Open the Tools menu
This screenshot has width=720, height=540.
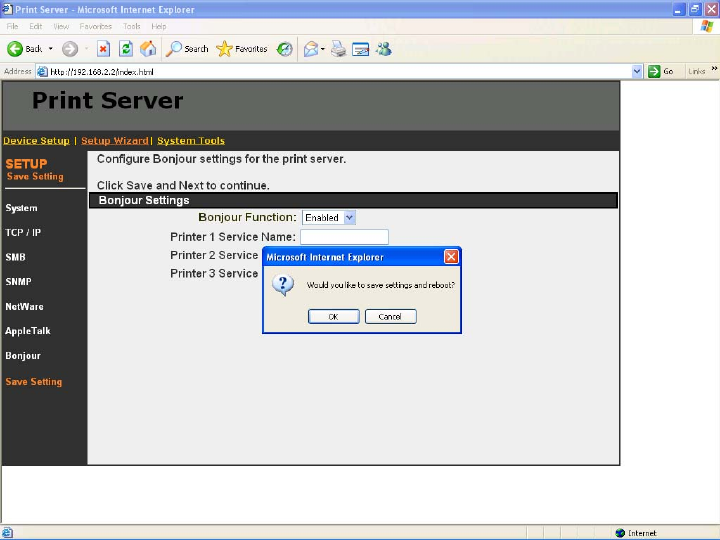click(x=131, y=26)
